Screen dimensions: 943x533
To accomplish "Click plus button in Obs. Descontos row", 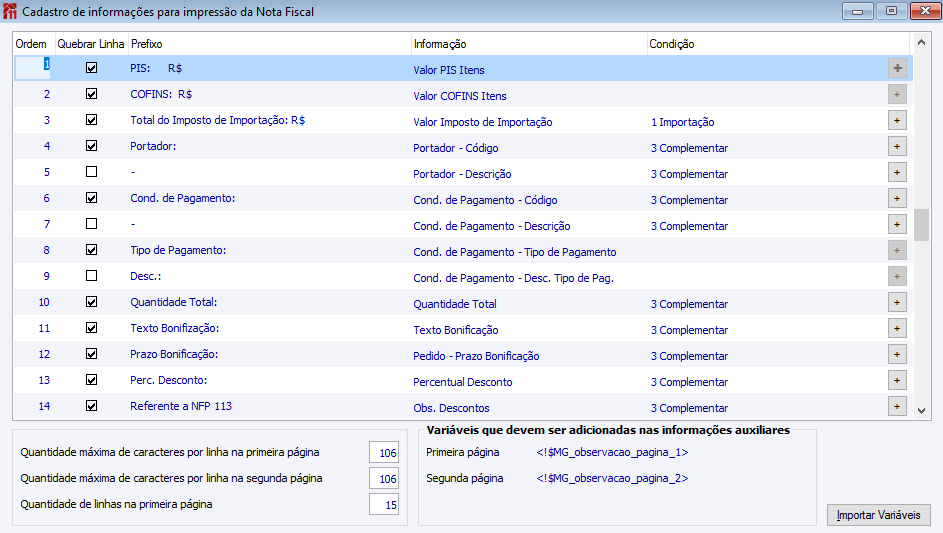I will tap(897, 407).
